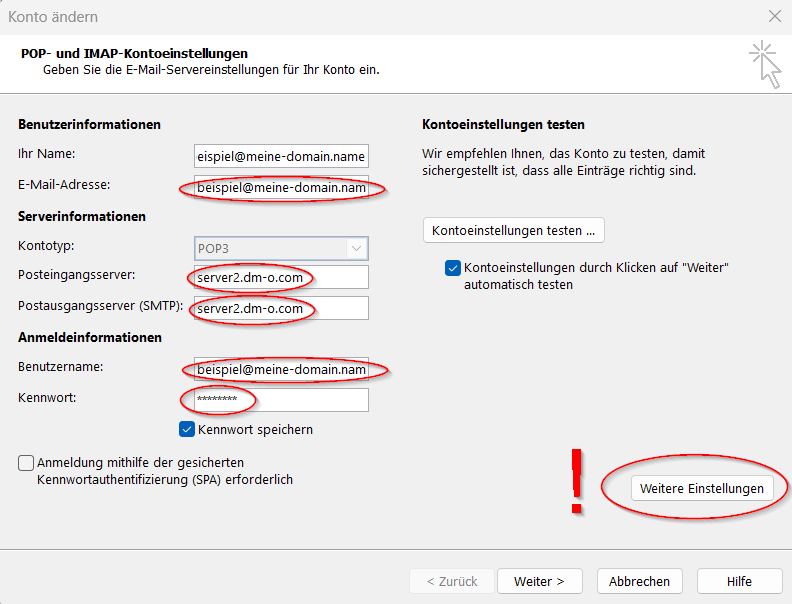Click the Weiter button
Viewport: 792px width, 604px height.
tap(539, 581)
